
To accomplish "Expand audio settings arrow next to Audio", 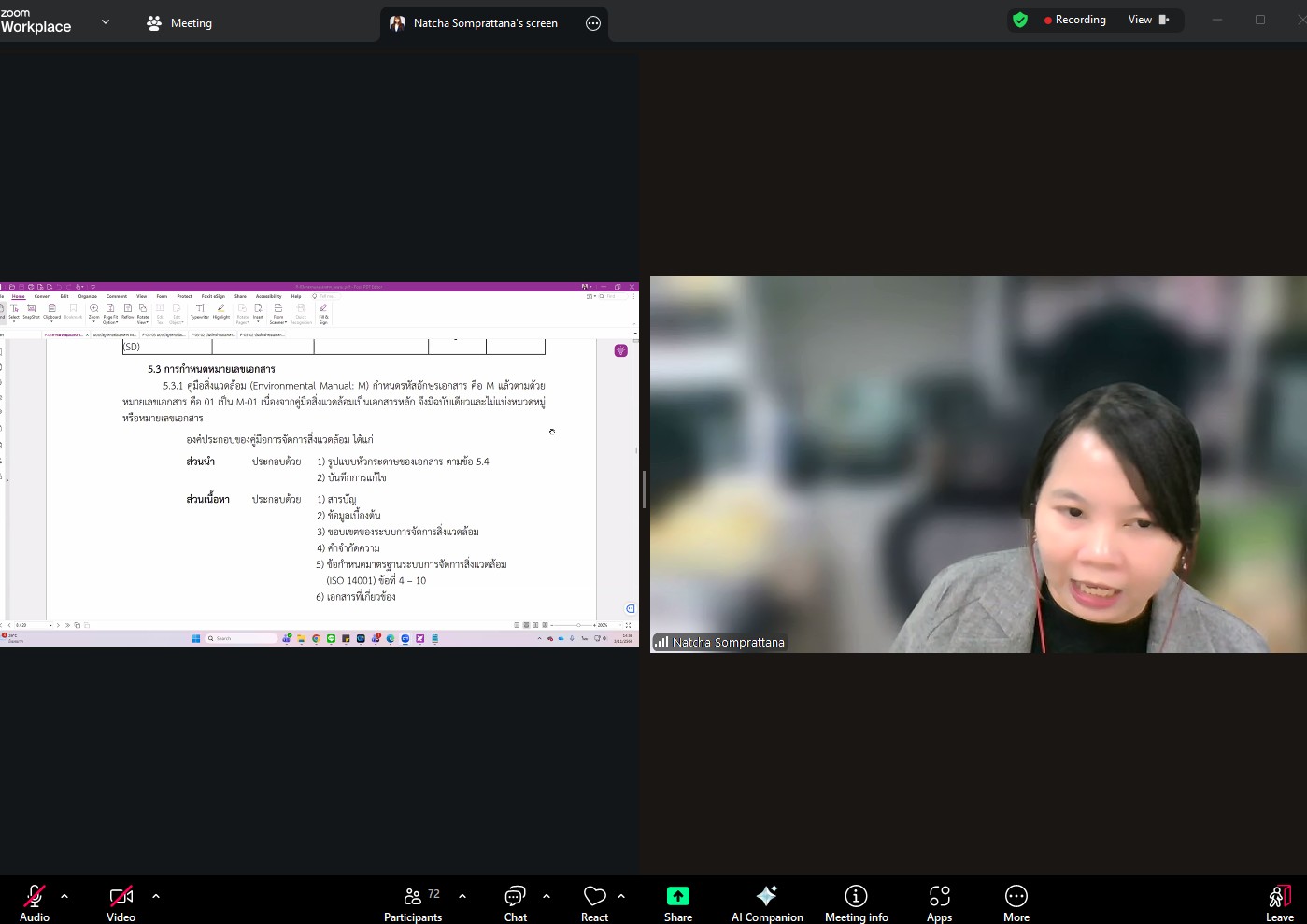I will click(x=64, y=896).
